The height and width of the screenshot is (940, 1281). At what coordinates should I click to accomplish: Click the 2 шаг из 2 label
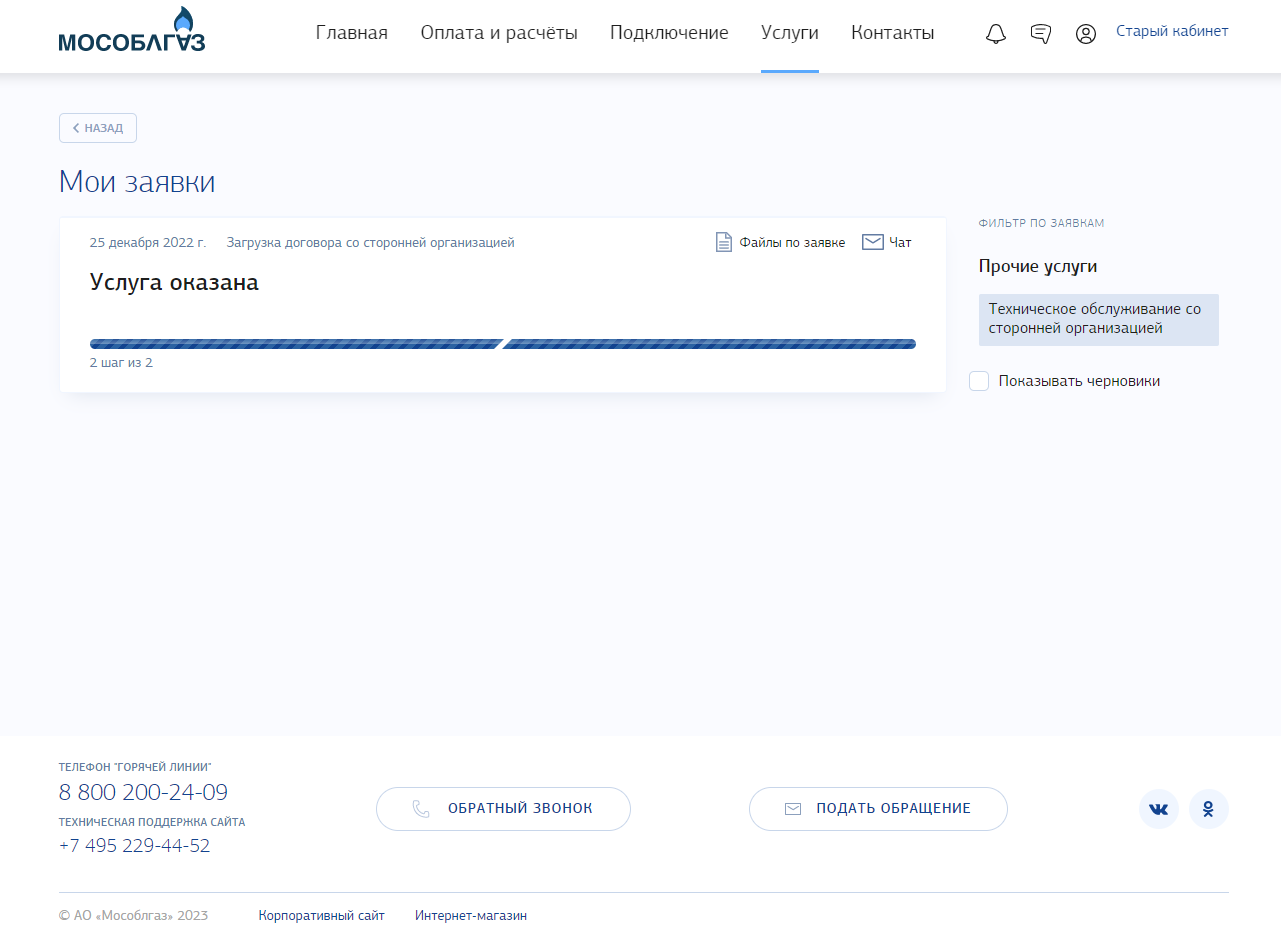click(121, 363)
